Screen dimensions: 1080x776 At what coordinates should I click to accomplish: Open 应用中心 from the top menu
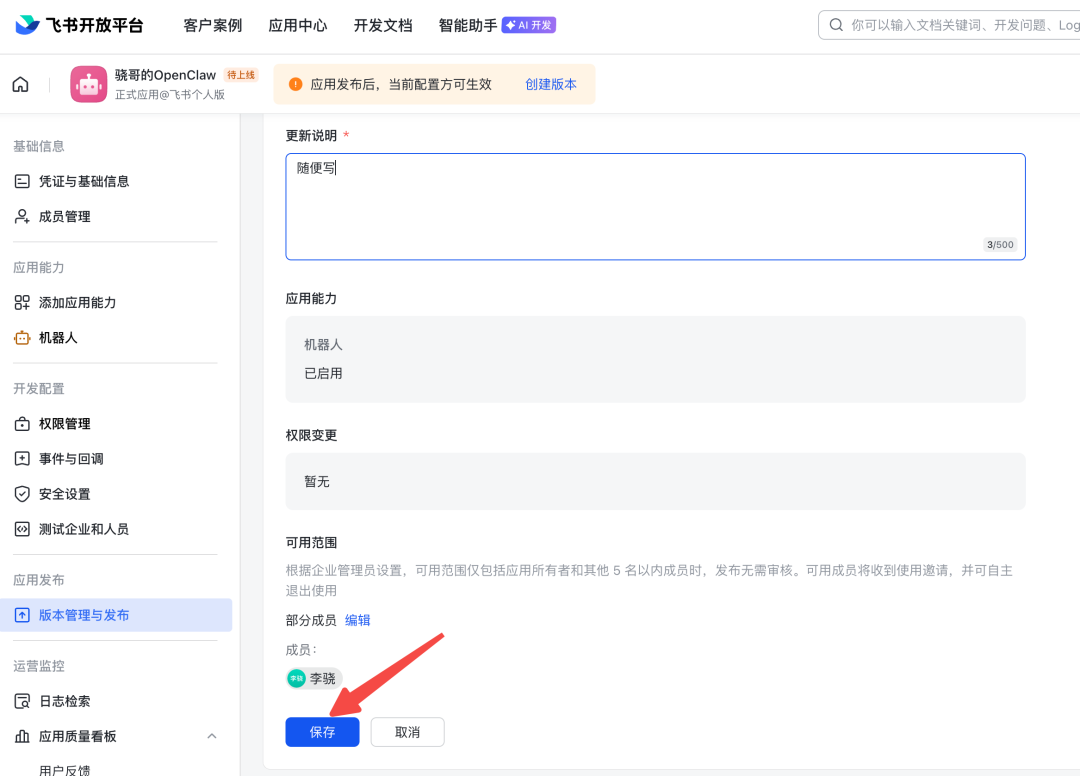297,25
